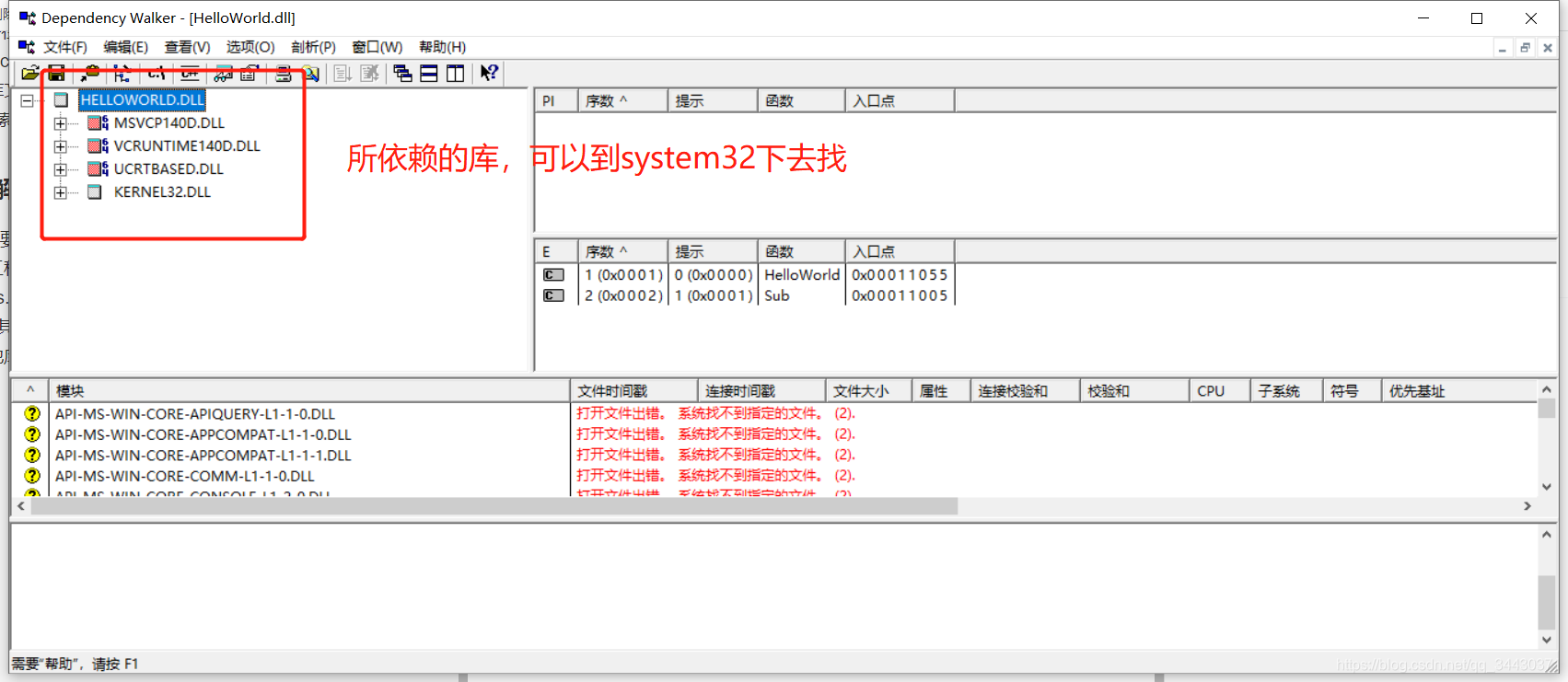
Task: Sort module list by 文件时间戳 column
Action: pos(633,391)
